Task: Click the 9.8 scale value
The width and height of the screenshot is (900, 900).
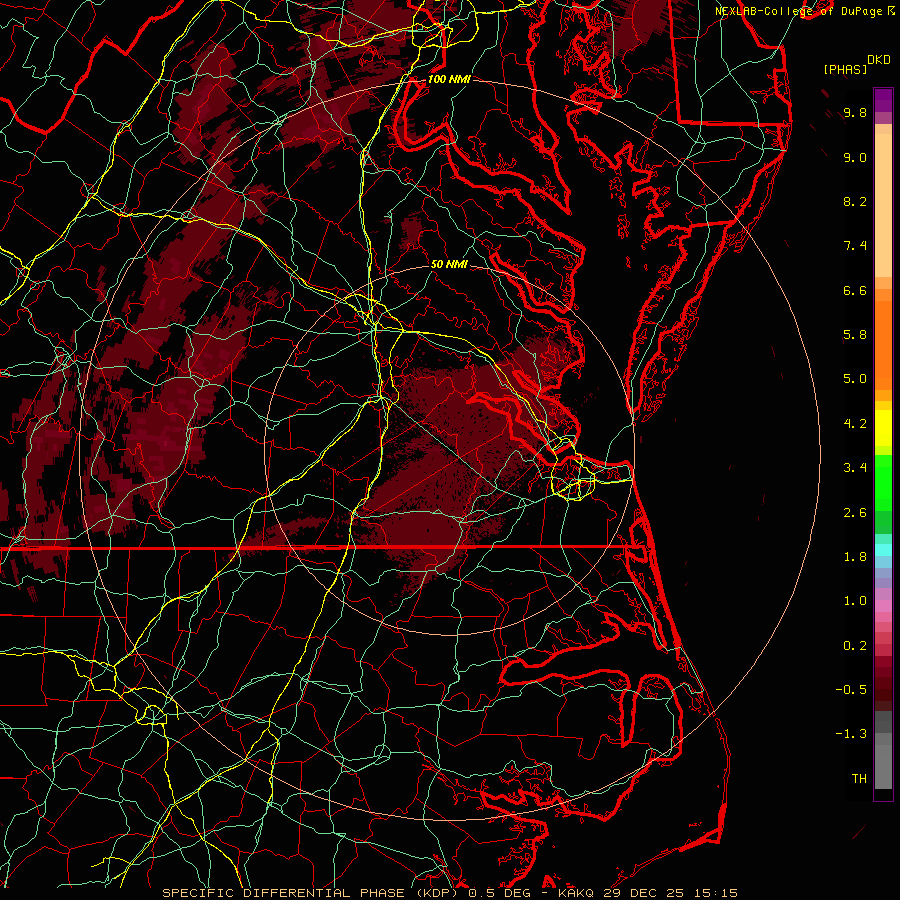Action: point(855,113)
